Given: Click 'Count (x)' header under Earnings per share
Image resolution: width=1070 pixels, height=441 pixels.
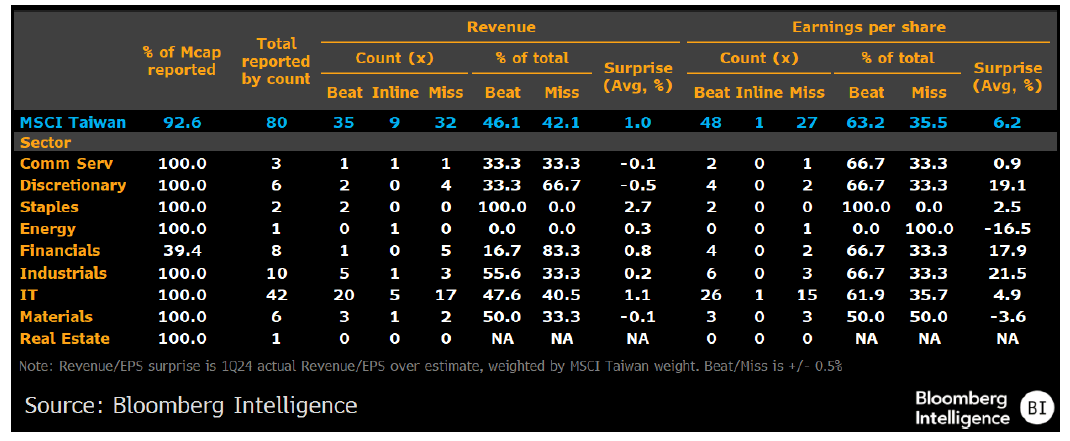Looking at the screenshot, I should pos(760,59).
